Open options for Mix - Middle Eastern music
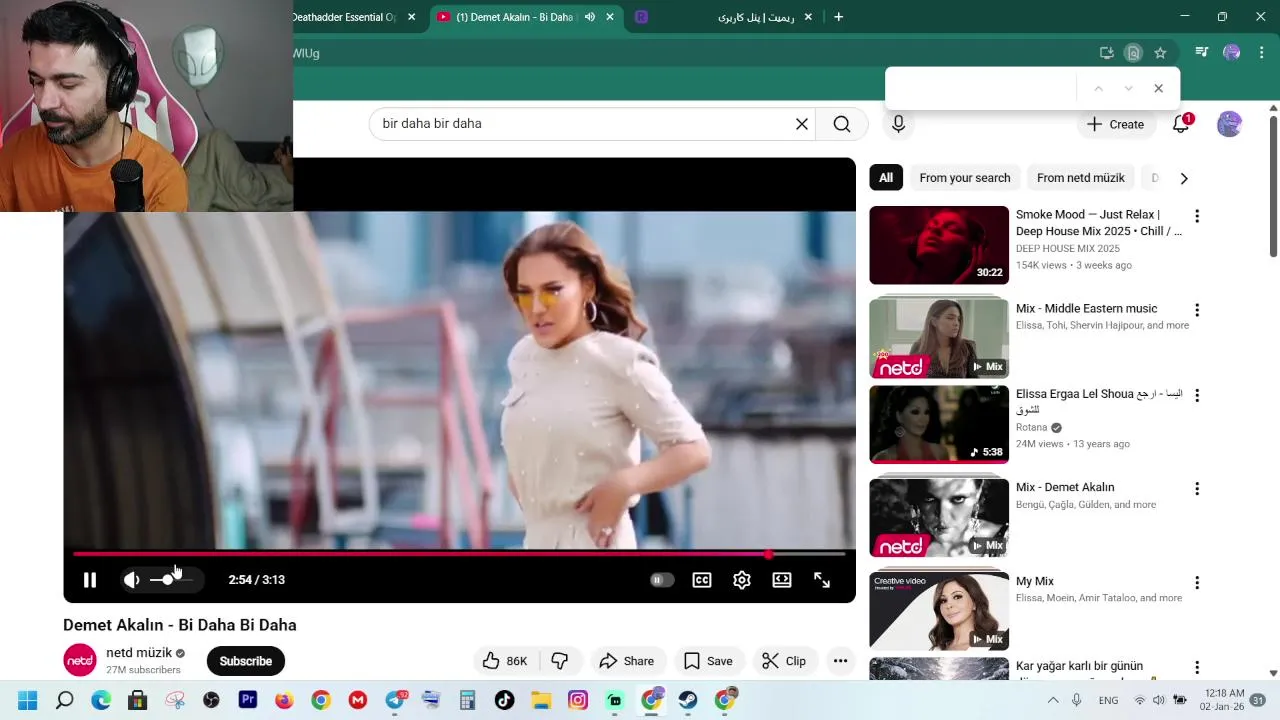1280x720 pixels. [1196, 310]
